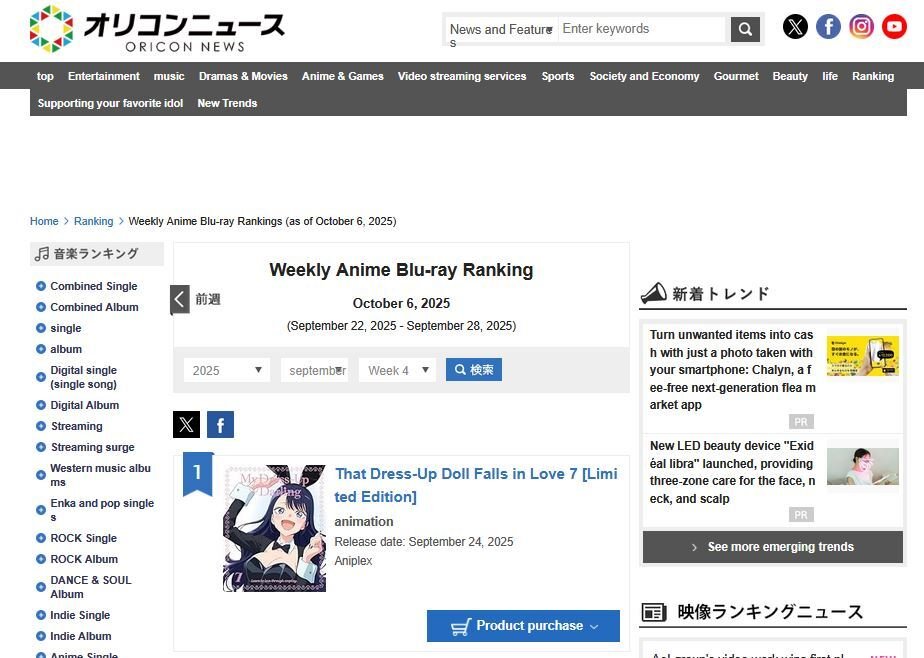Viewport: 924px width, 658px height.
Task: Open Society and Economy menu item
Action: click(644, 76)
